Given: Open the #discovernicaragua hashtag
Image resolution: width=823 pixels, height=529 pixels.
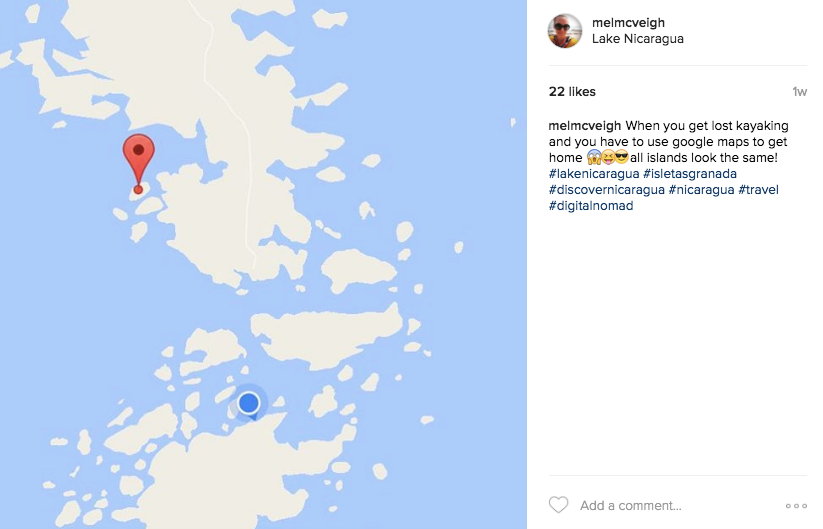Looking at the screenshot, I should pyautogui.click(x=607, y=189).
